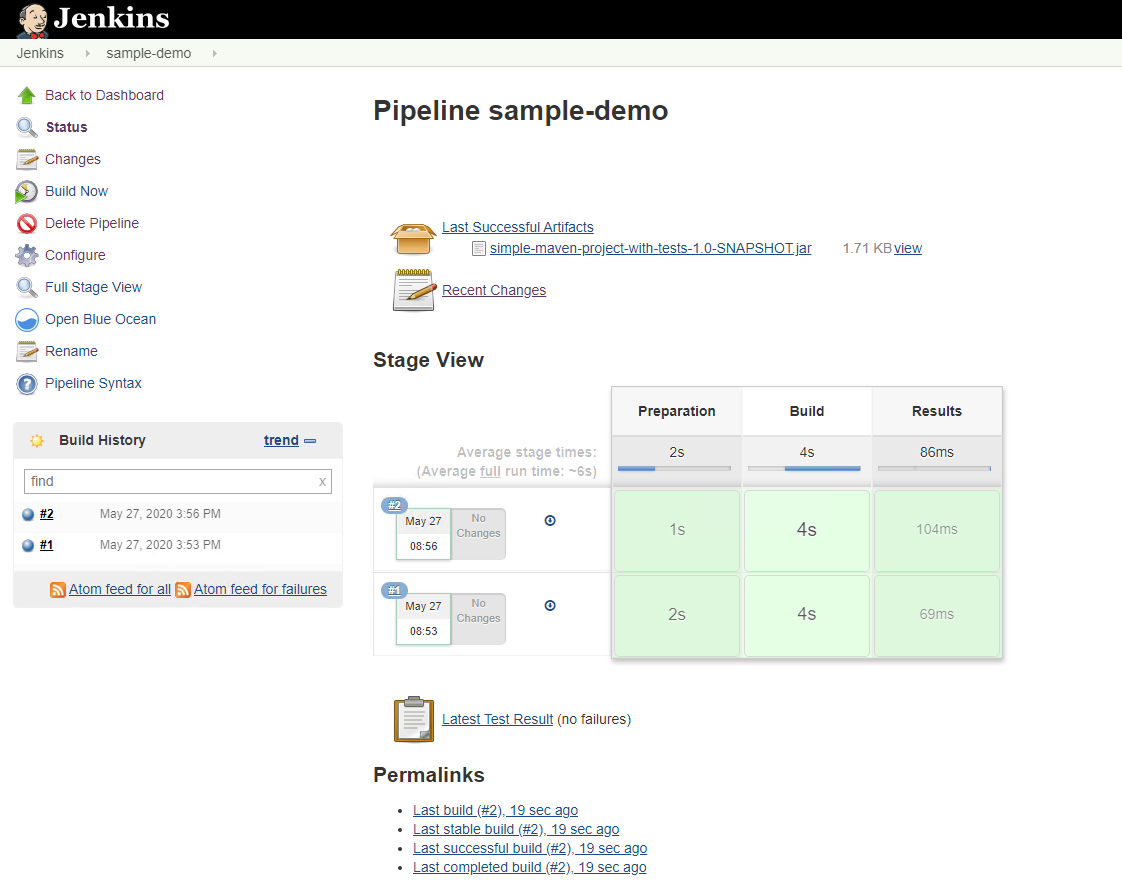Open Full Stage View
The height and width of the screenshot is (888, 1122).
(x=94, y=288)
